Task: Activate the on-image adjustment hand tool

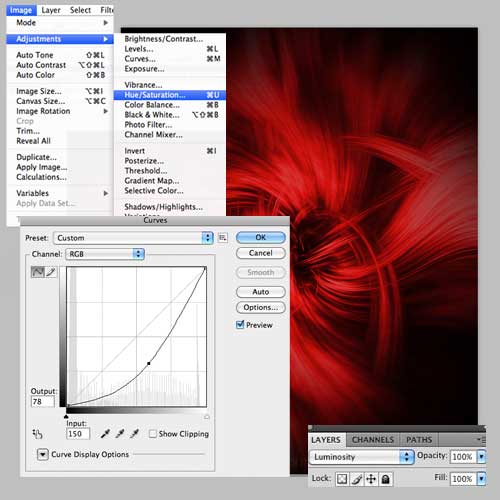Action: 37,434
